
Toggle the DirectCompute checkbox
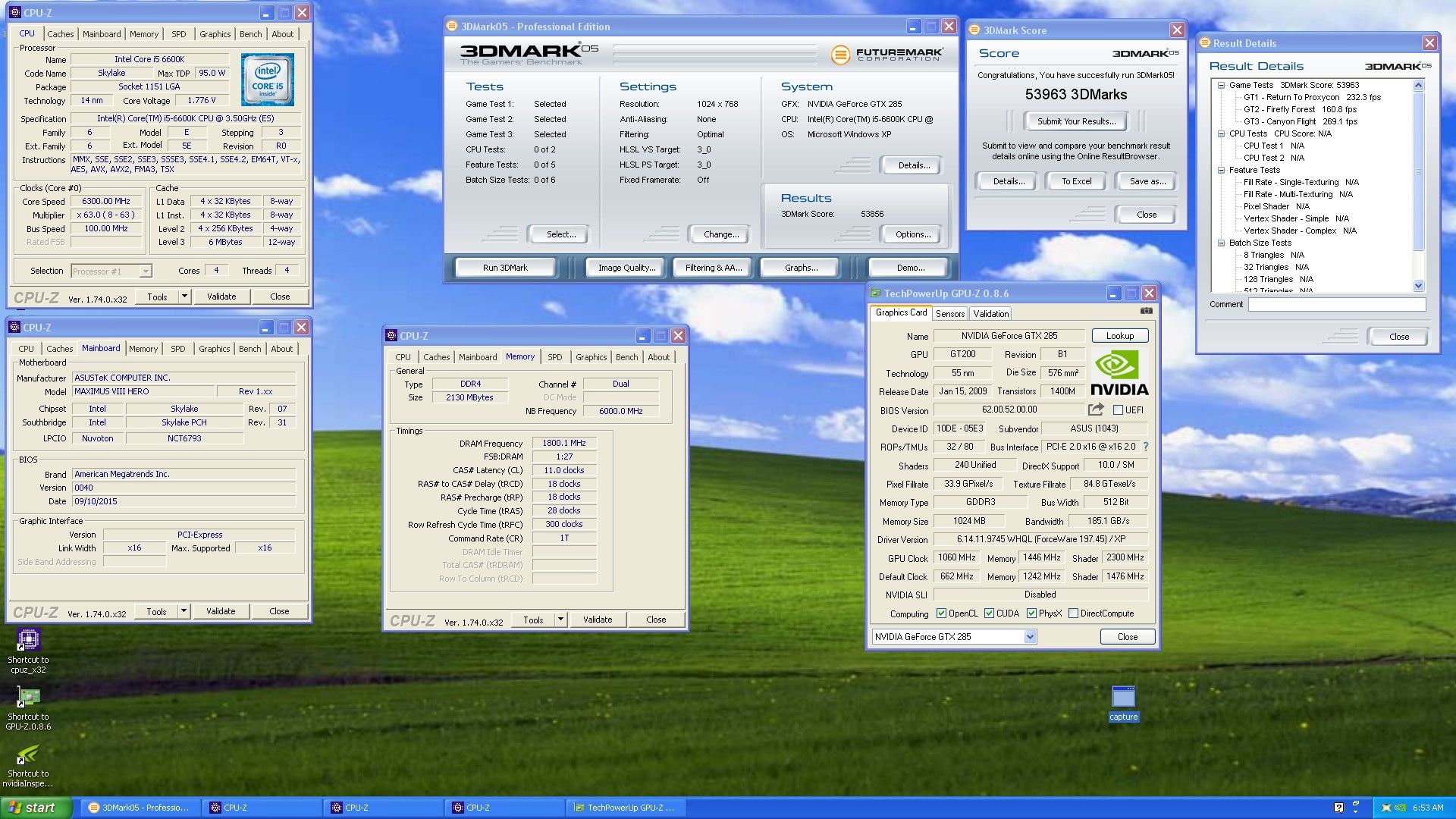coord(1073,613)
